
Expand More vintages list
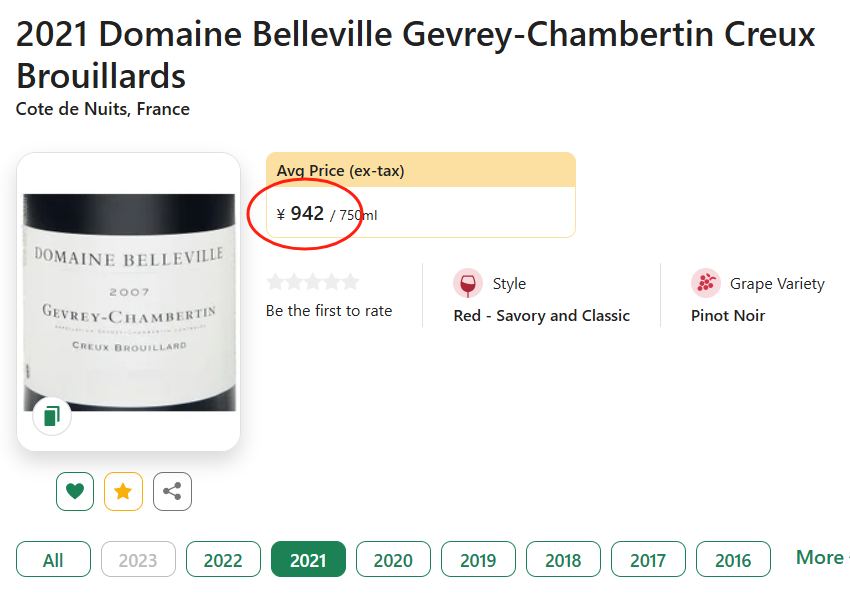(820, 558)
